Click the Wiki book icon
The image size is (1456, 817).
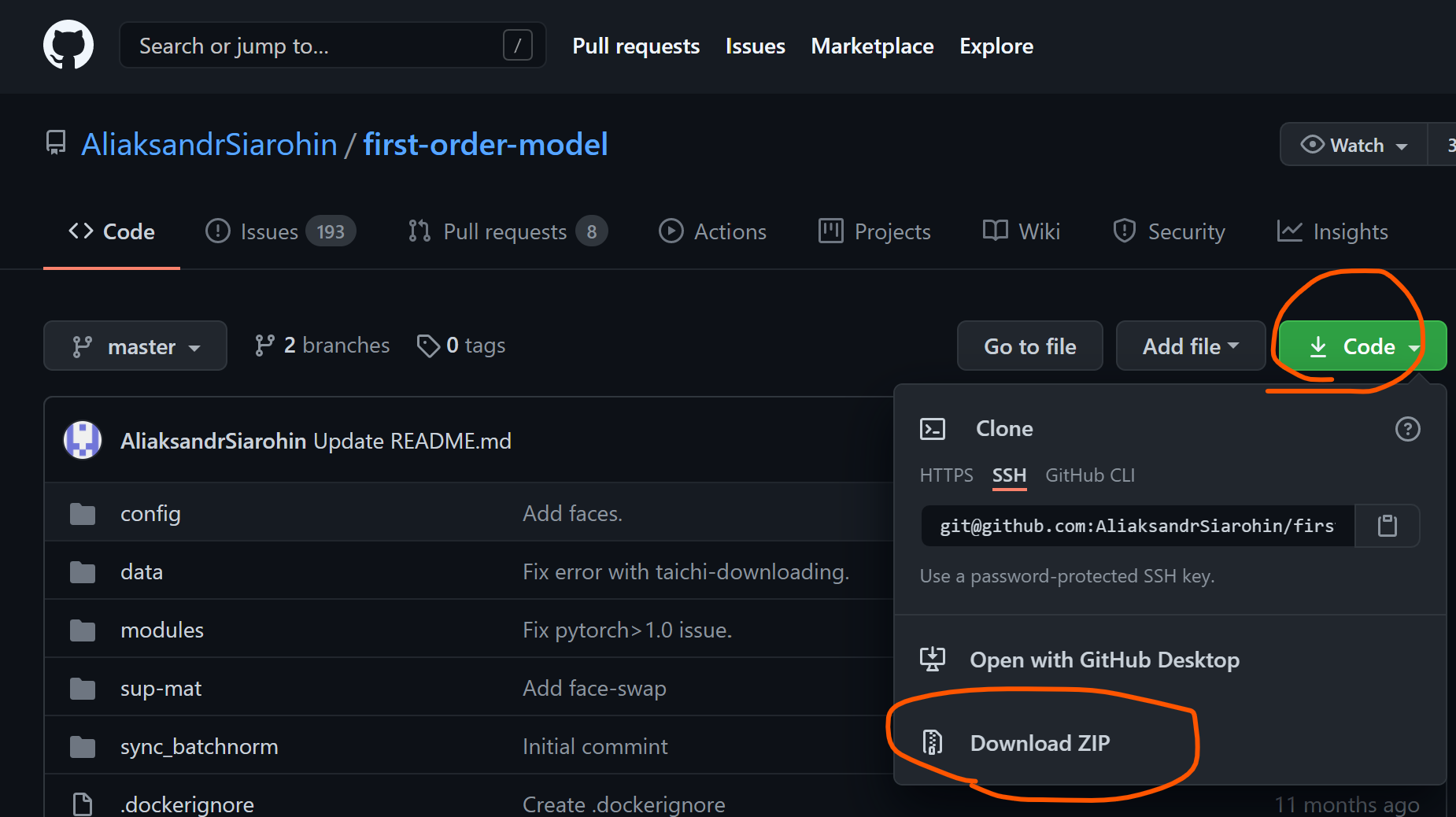[995, 231]
